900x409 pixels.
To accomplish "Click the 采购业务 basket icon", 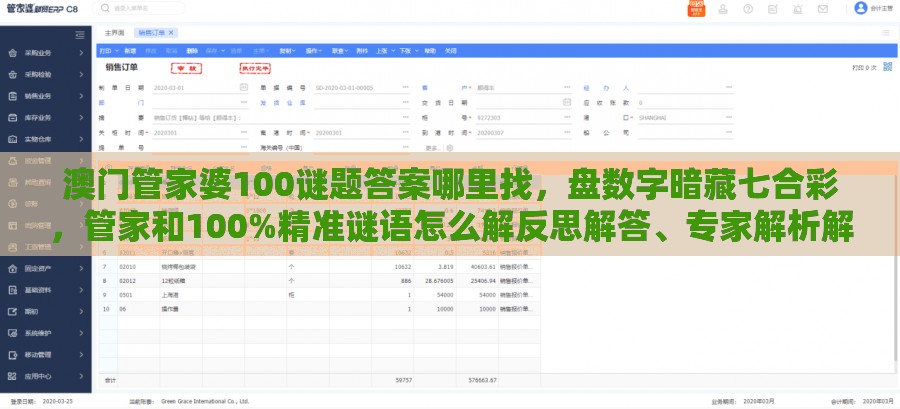I will coord(13,53).
